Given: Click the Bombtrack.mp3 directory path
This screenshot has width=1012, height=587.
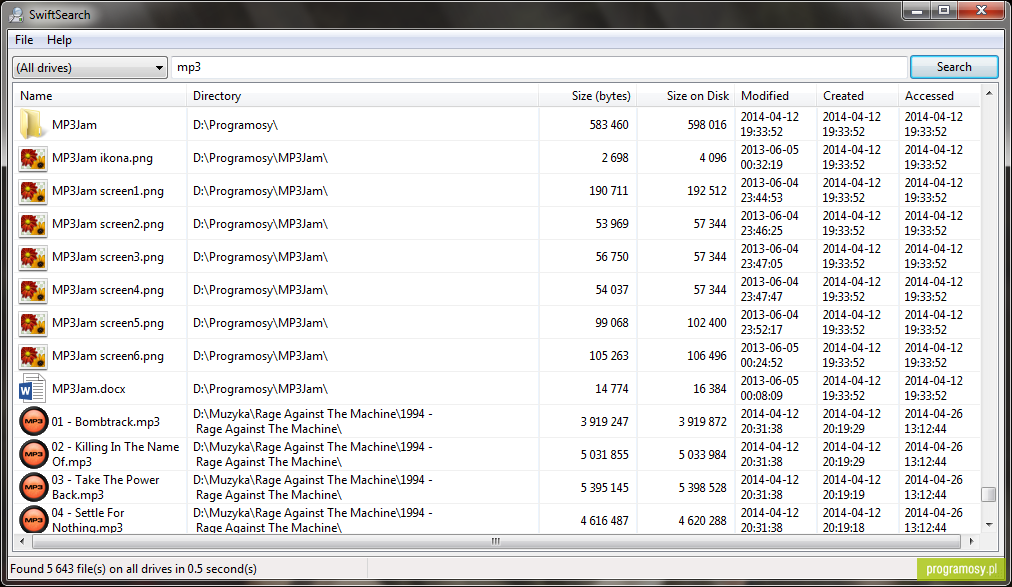Looking at the screenshot, I should [x=312, y=422].
